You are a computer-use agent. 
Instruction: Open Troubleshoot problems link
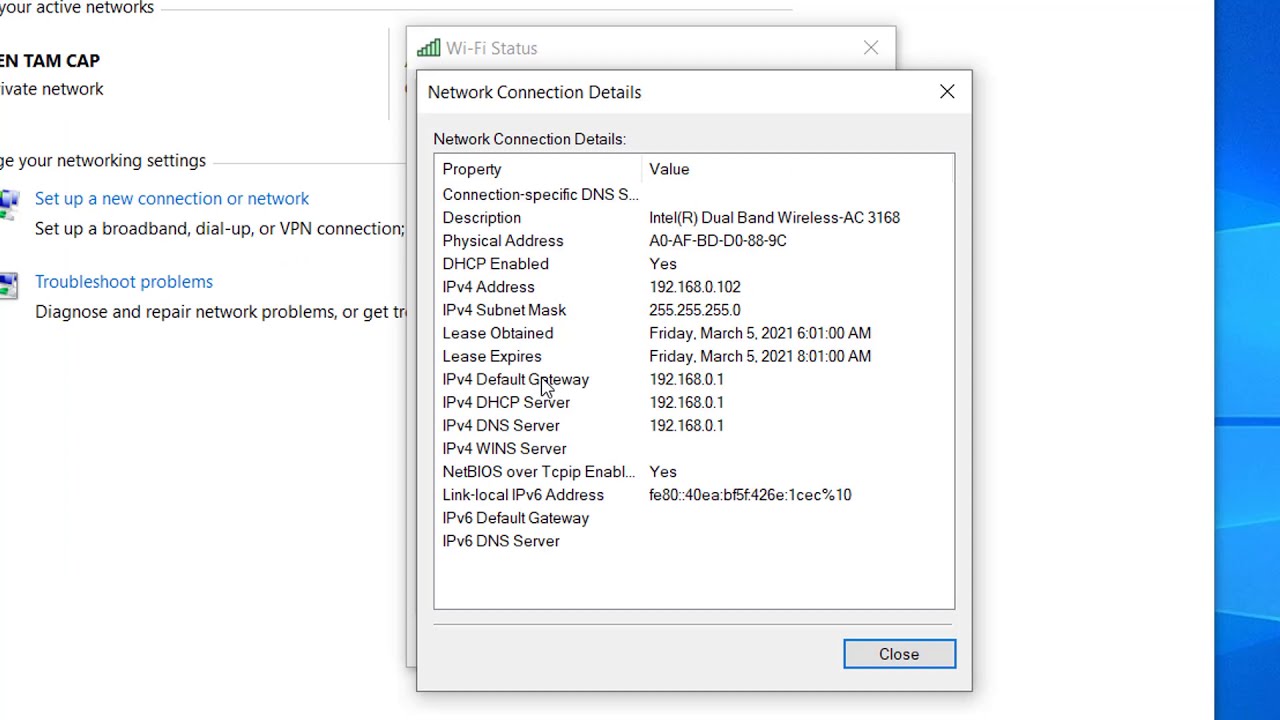124,281
